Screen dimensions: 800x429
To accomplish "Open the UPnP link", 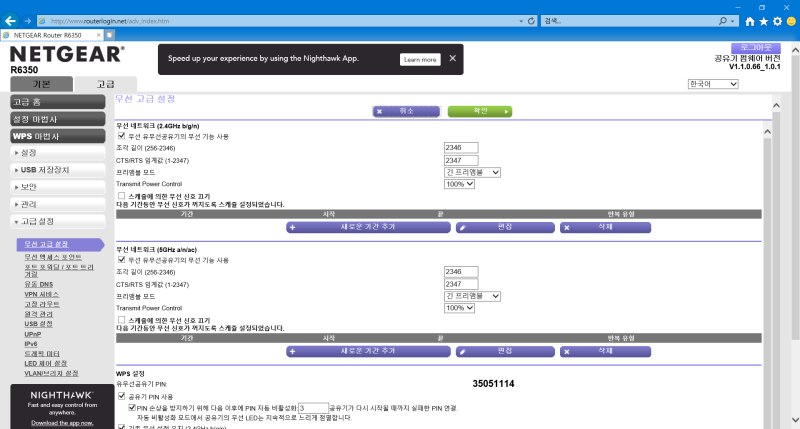I will (x=33, y=334).
